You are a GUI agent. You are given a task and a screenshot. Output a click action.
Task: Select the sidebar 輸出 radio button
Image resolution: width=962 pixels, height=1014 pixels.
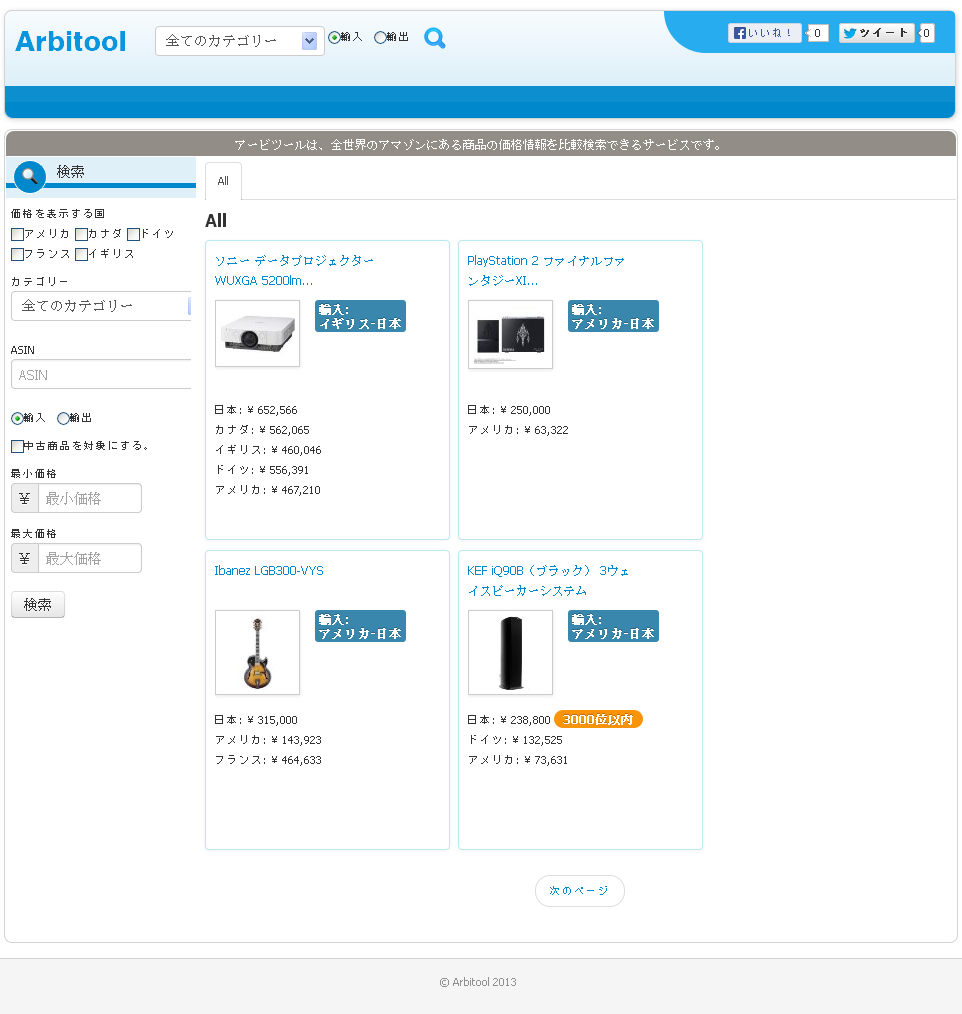click(x=63, y=418)
